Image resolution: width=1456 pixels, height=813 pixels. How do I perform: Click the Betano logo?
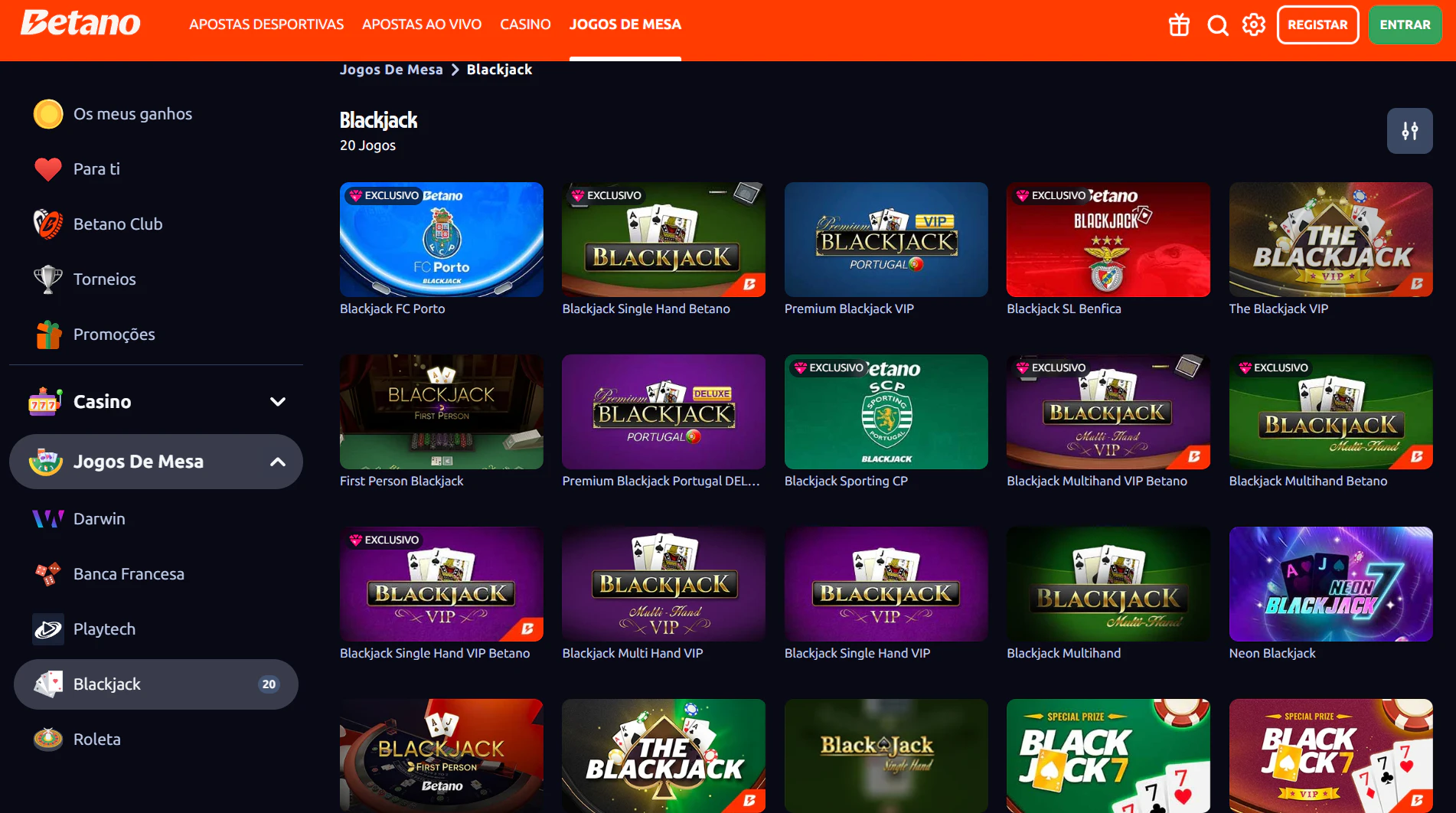click(80, 24)
